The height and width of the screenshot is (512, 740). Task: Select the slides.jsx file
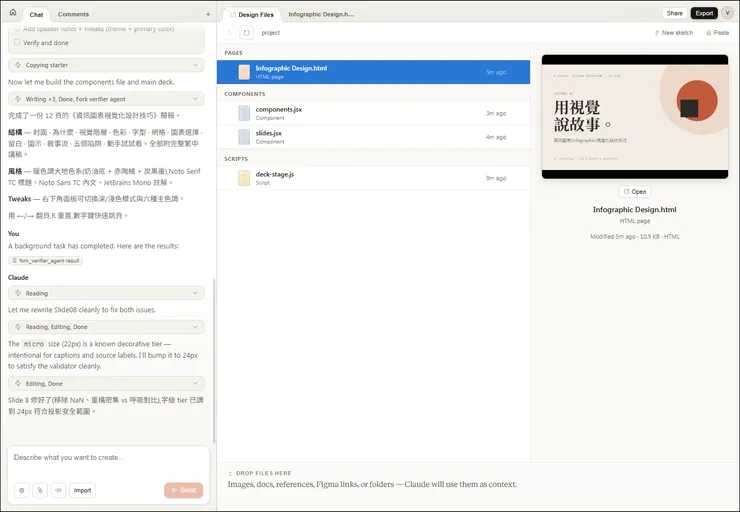373,137
